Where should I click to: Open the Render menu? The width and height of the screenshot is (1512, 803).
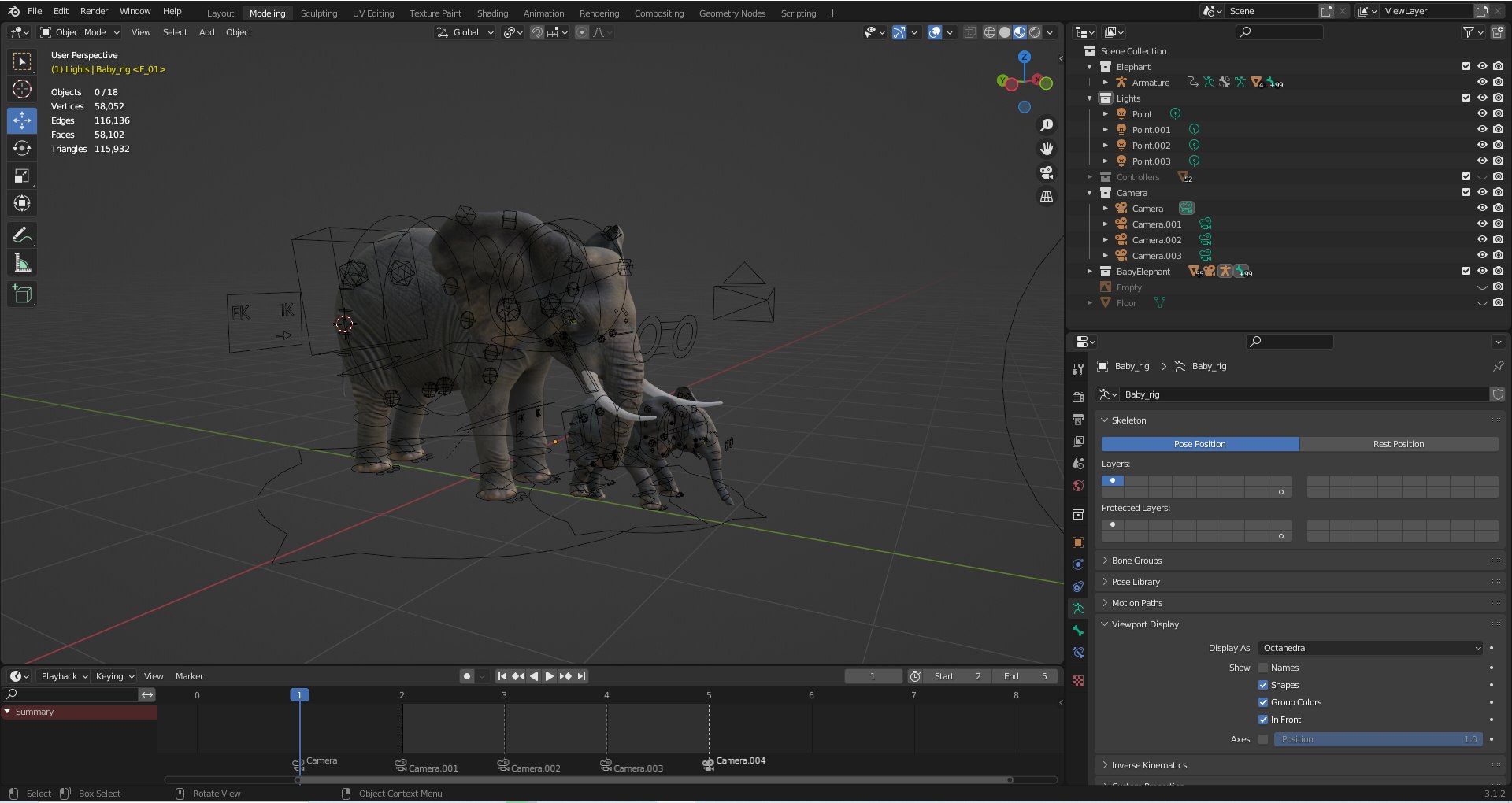tap(94, 11)
